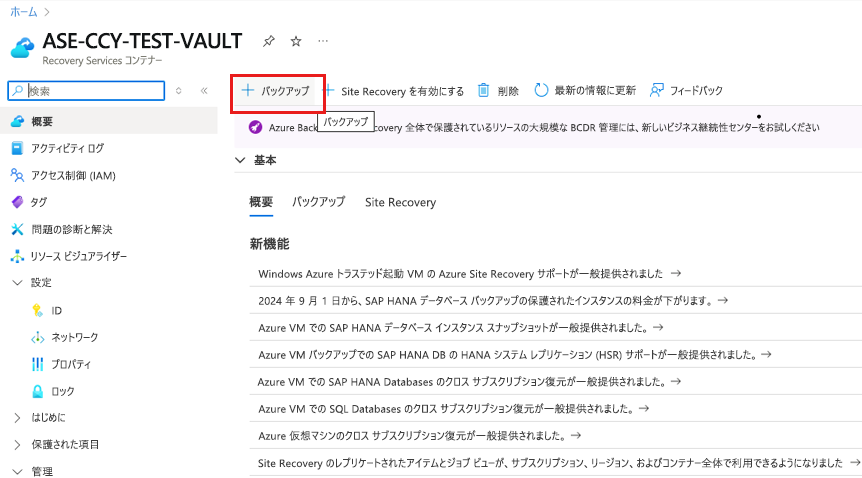Viewport: 862px width, 478px height.
Task: Collapse the 管理 section chevron
Action: pos(18,471)
